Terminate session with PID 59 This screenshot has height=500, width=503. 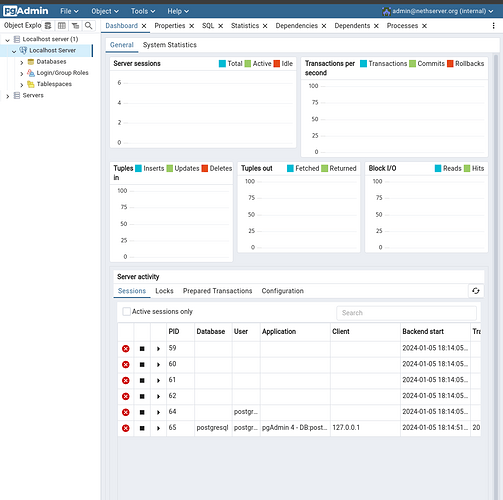(x=126, y=349)
